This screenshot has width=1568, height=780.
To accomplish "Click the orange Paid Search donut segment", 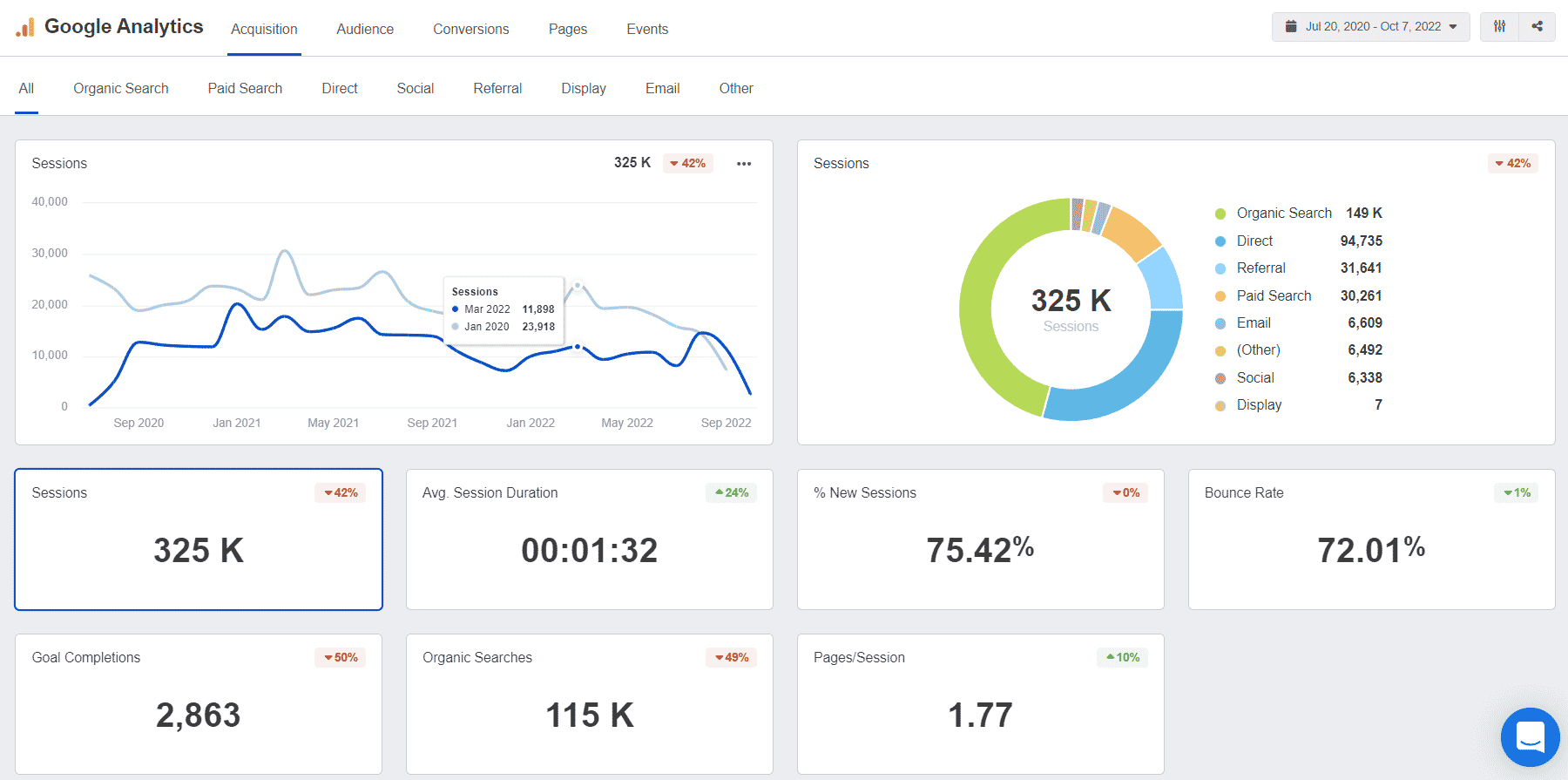I will [1132, 232].
